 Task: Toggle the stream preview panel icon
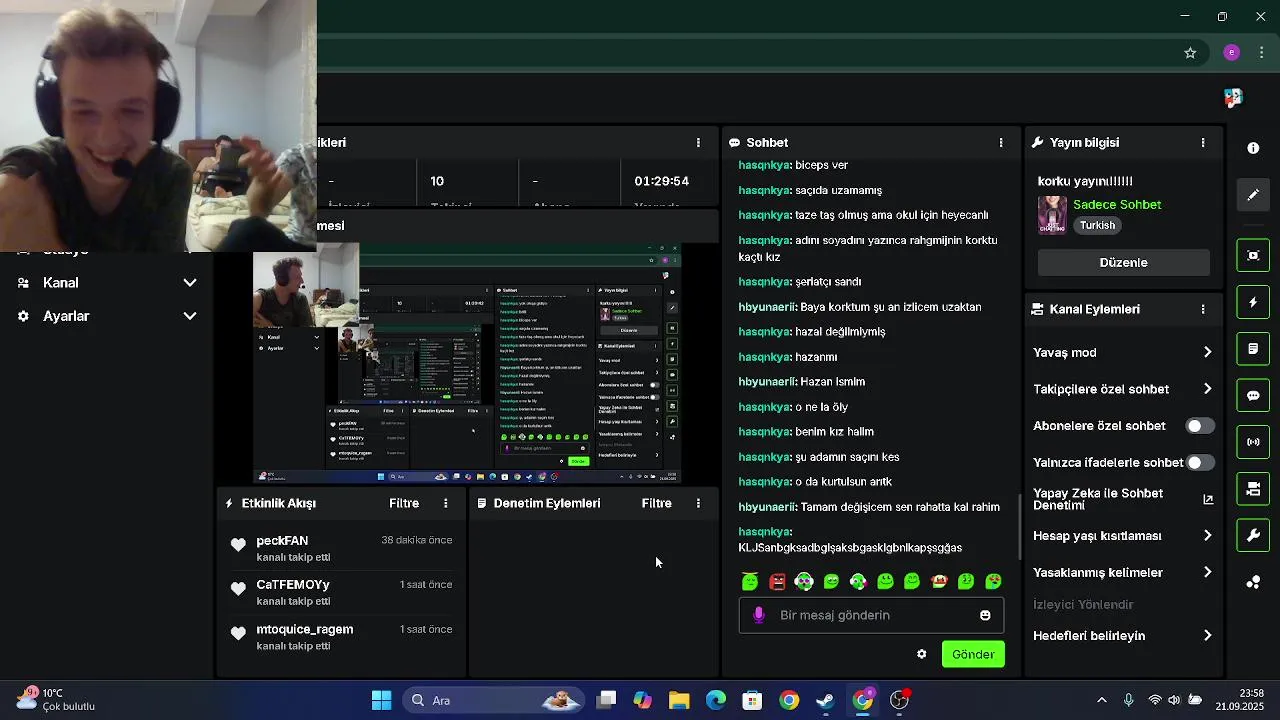[x=1253, y=255]
